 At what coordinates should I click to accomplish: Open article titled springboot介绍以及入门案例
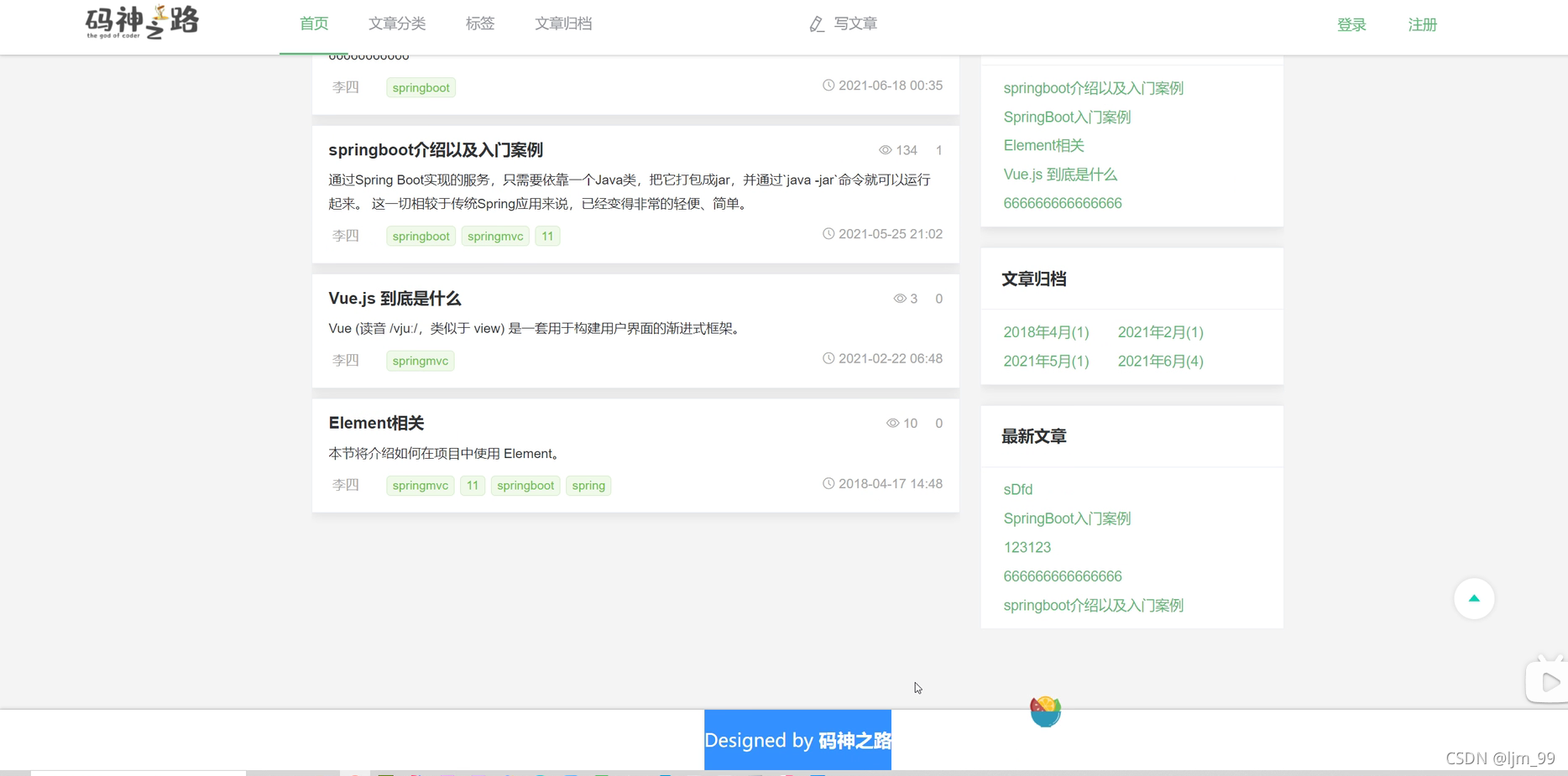pos(436,150)
